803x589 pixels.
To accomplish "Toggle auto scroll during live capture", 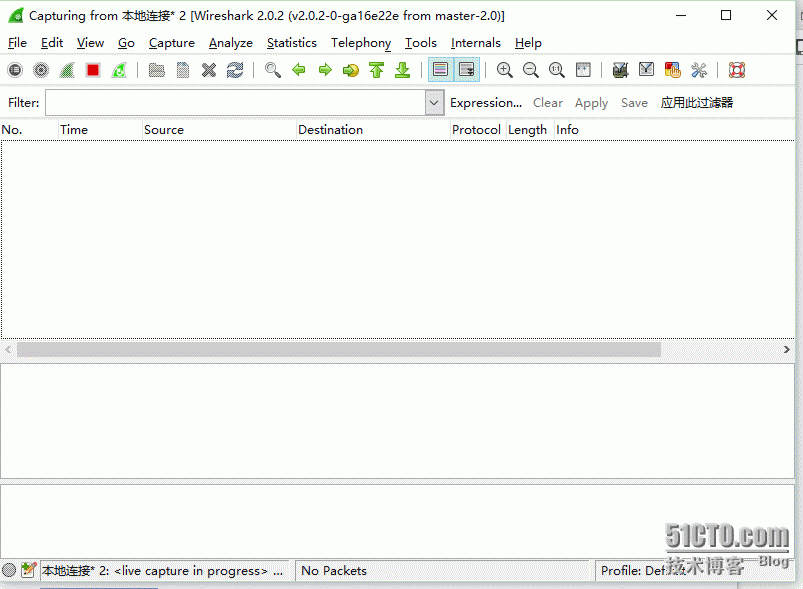I will pyautogui.click(x=467, y=70).
